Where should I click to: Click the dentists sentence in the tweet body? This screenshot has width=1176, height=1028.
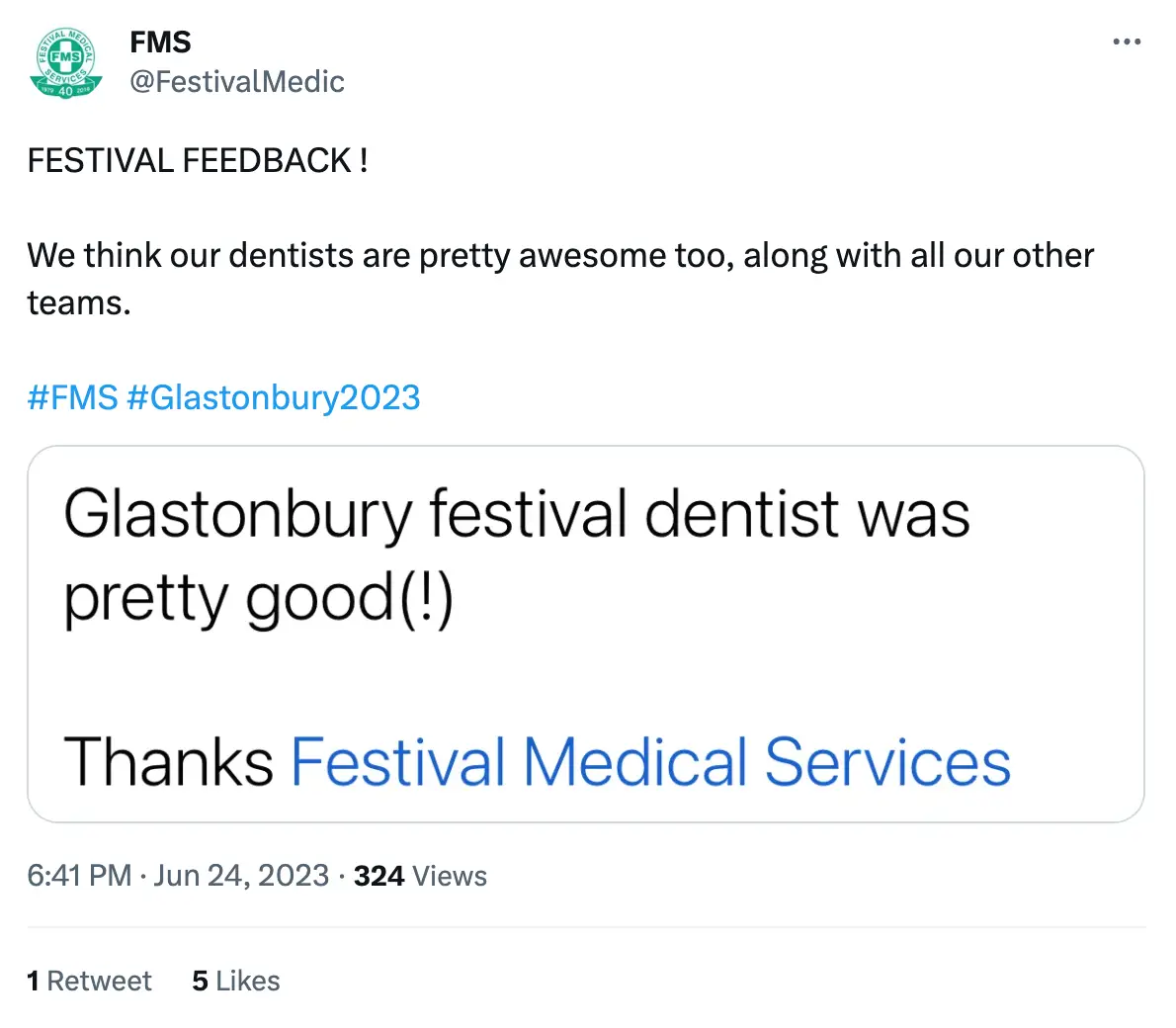click(x=560, y=255)
